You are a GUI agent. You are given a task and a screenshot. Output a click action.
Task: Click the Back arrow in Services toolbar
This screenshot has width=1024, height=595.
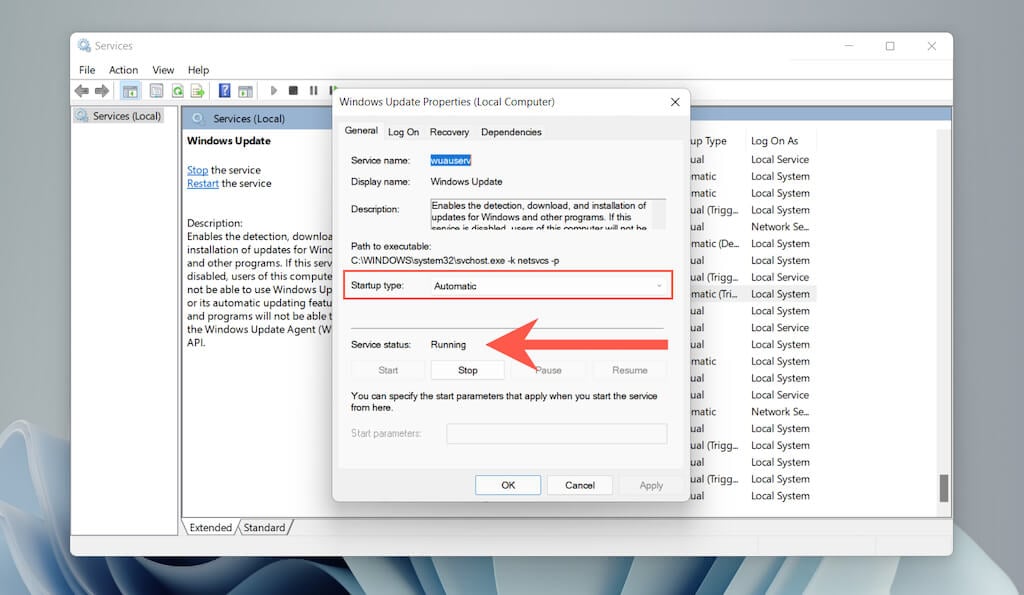pyautogui.click(x=82, y=91)
